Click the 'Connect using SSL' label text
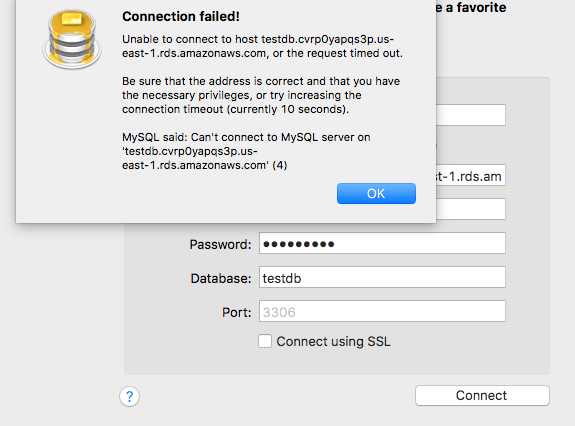This screenshot has width=575, height=426. click(x=333, y=341)
